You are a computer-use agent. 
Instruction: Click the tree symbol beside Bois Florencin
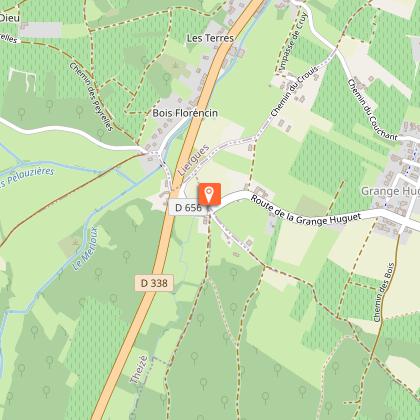(166, 79)
